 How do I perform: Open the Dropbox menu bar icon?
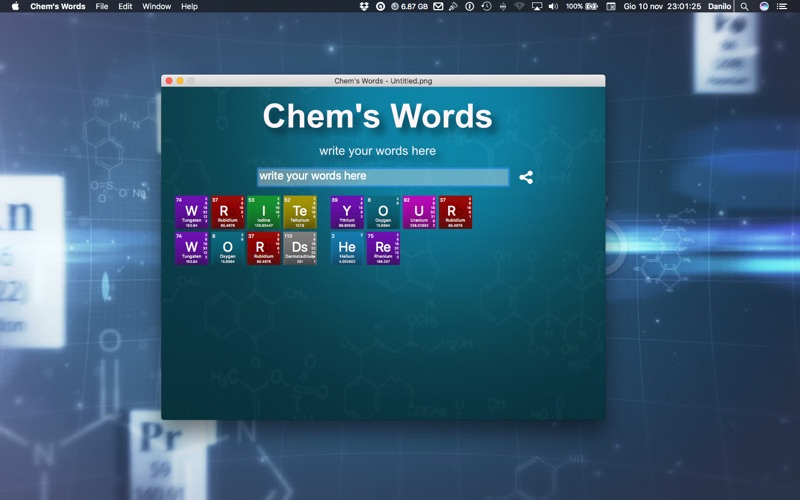point(364,6)
